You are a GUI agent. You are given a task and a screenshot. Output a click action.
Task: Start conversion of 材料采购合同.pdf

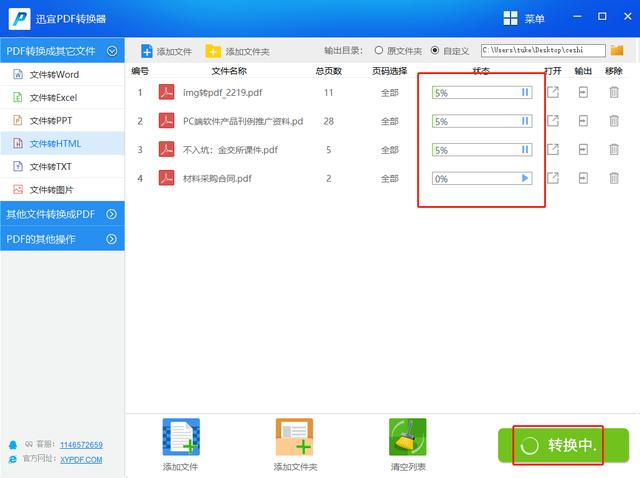click(x=525, y=178)
